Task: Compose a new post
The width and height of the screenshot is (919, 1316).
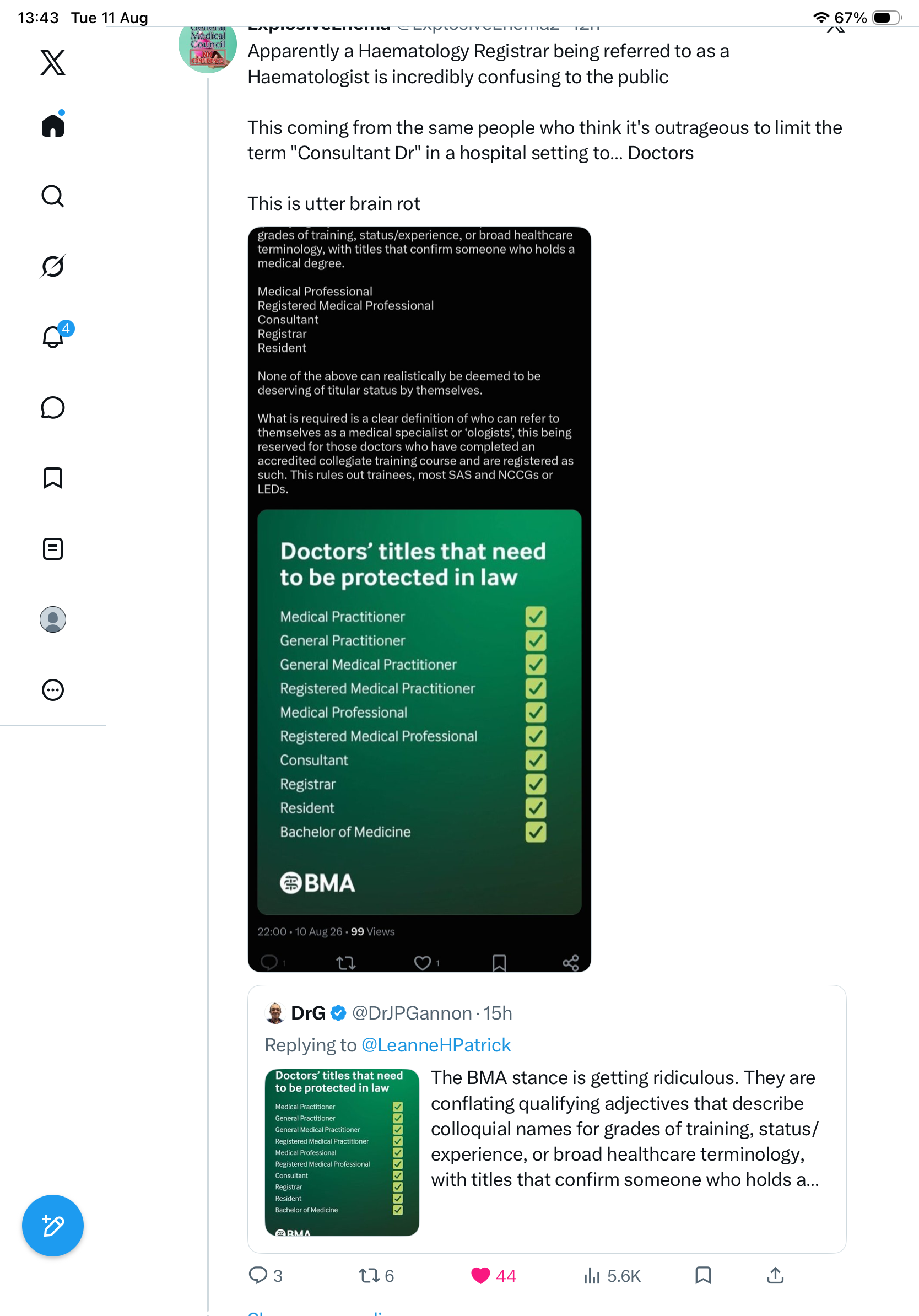Action: point(53,1226)
